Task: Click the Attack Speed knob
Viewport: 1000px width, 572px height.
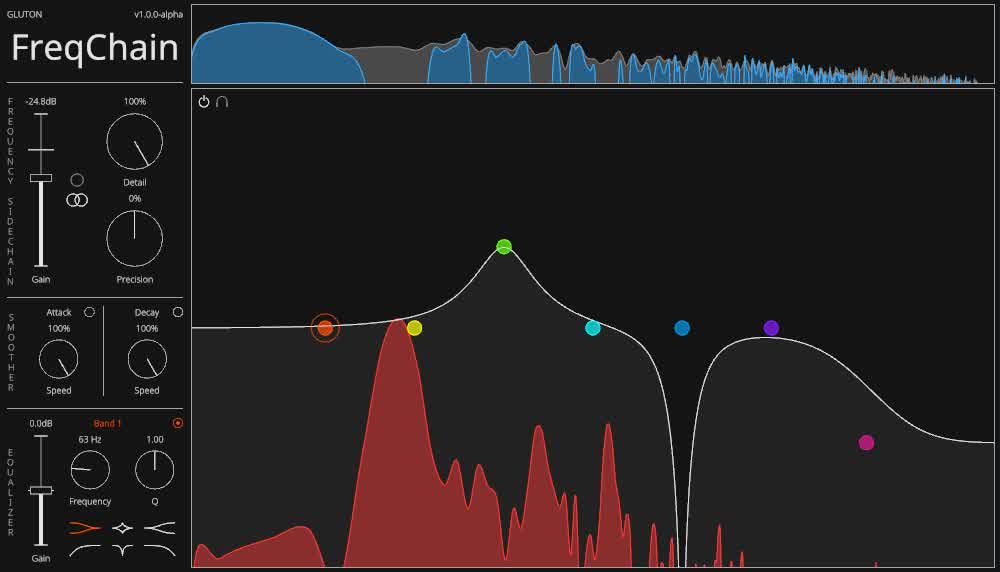Action: pyautogui.click(x=59, y=359)
